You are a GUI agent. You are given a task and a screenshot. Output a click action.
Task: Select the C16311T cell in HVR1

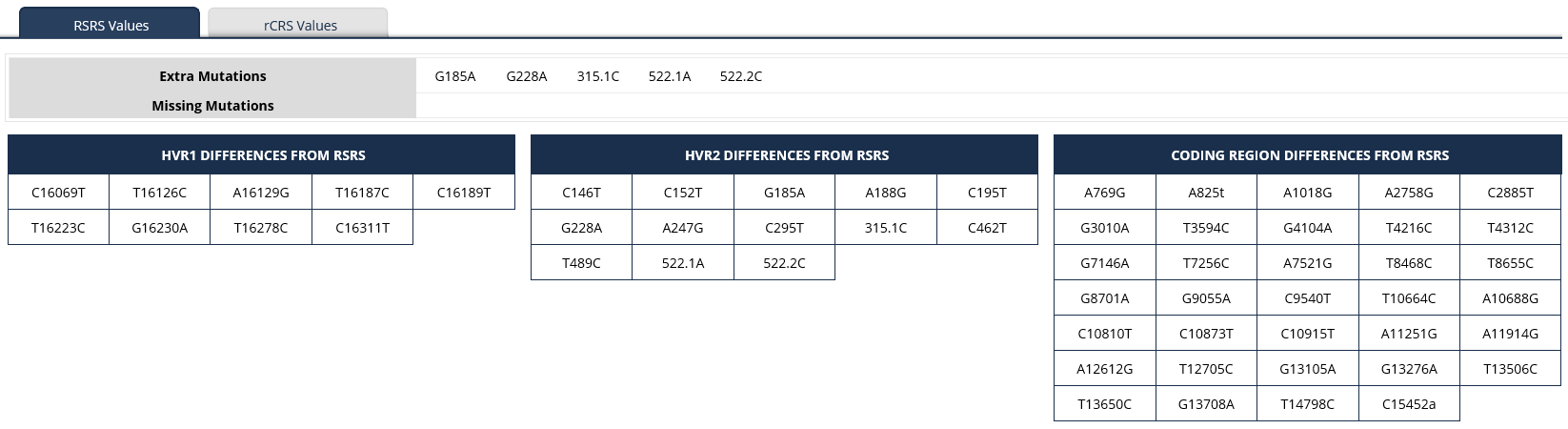[x=362, y=228]
